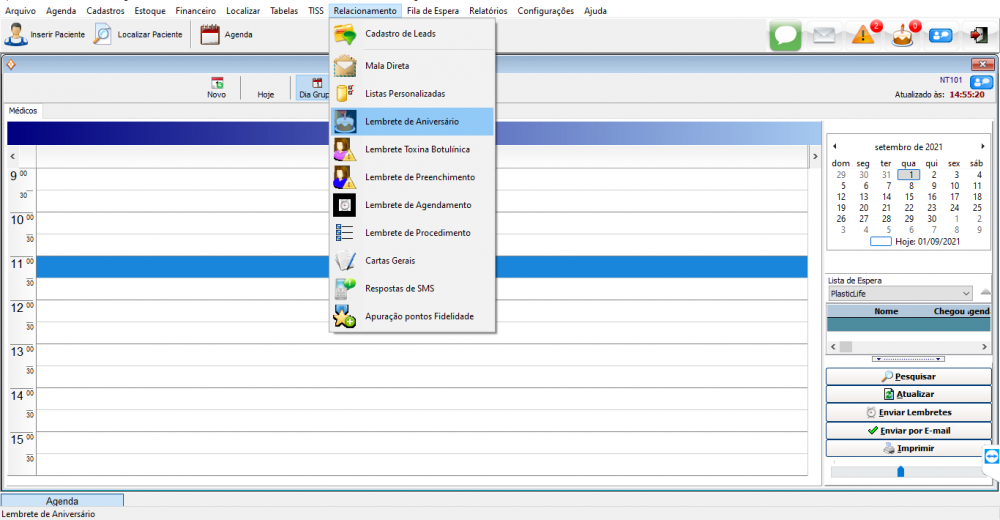1000x520 pixels.
Task: Click the Localizar Paciente magnifier icon
Action: click(102, 34)
